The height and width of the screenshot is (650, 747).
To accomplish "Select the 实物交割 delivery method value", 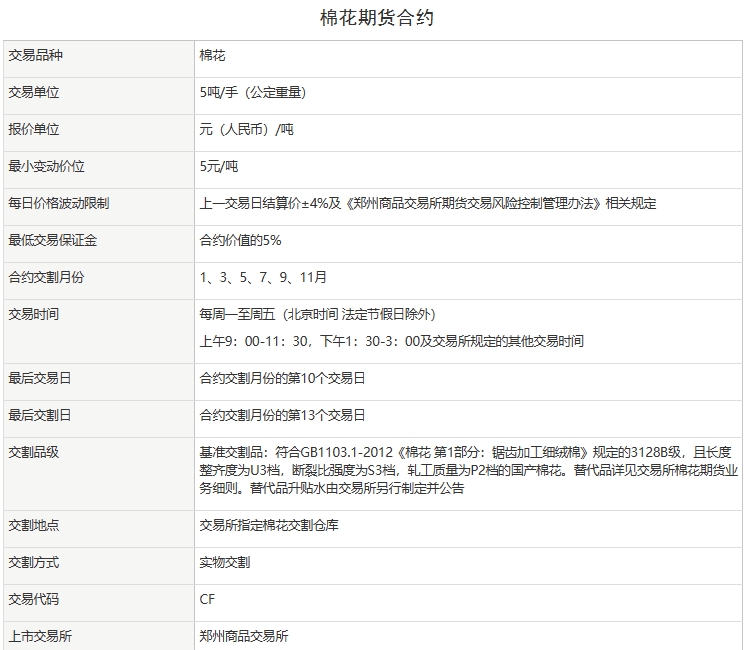I will point(225,562).
